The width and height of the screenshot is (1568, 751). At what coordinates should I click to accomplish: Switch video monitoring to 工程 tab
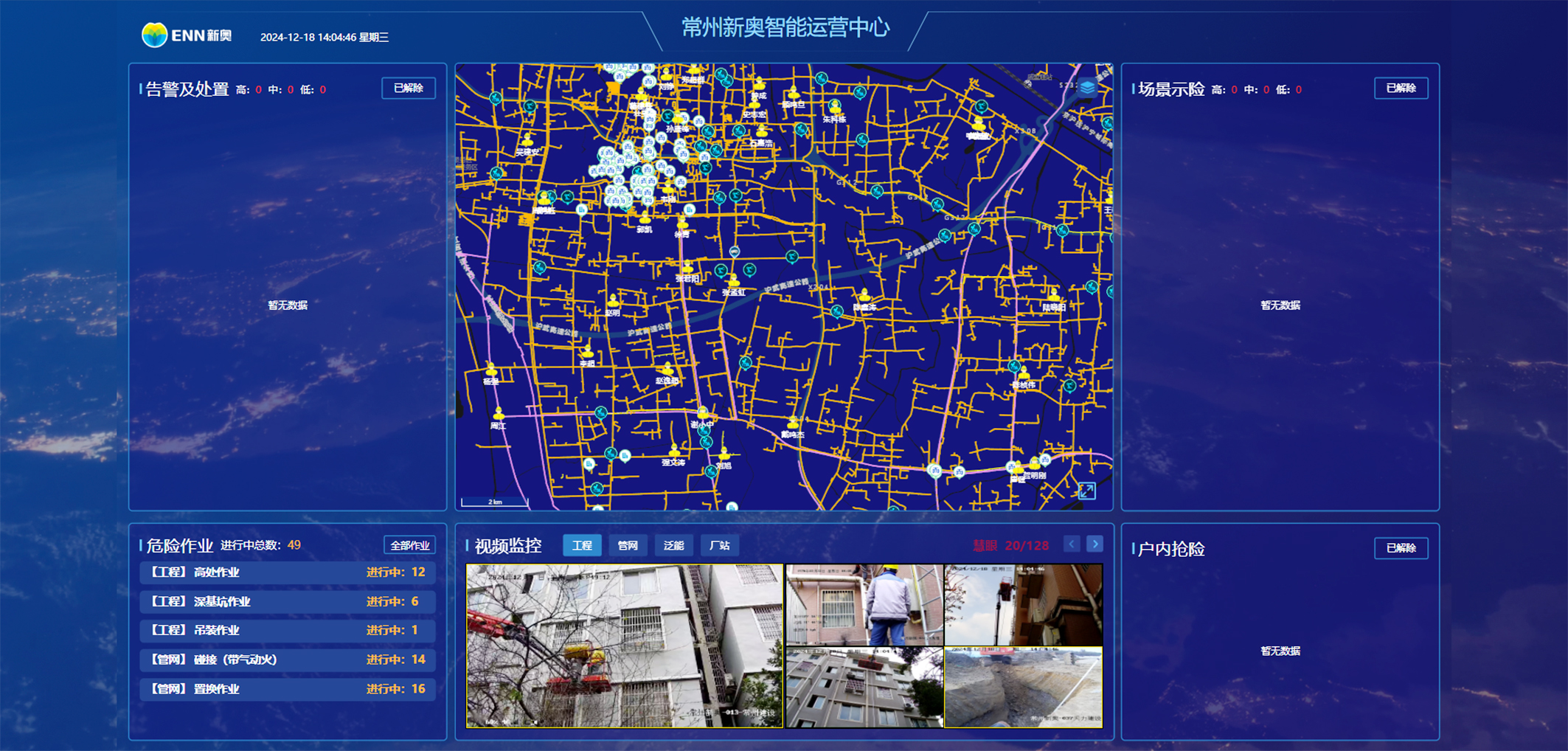click(582, 545)
